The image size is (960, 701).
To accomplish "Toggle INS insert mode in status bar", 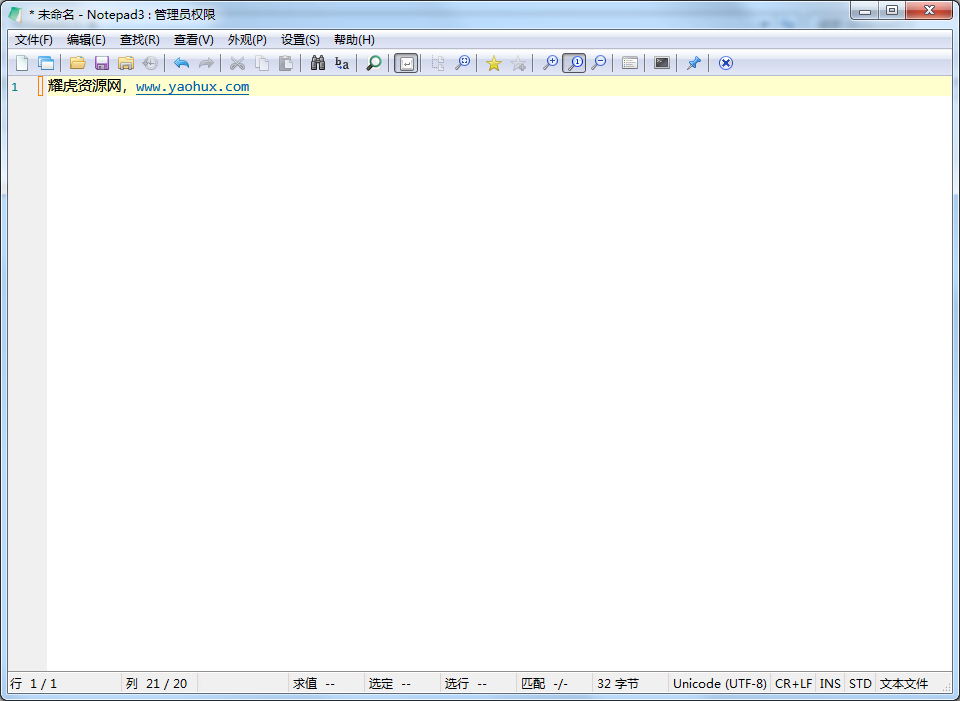I will [830, 684].
